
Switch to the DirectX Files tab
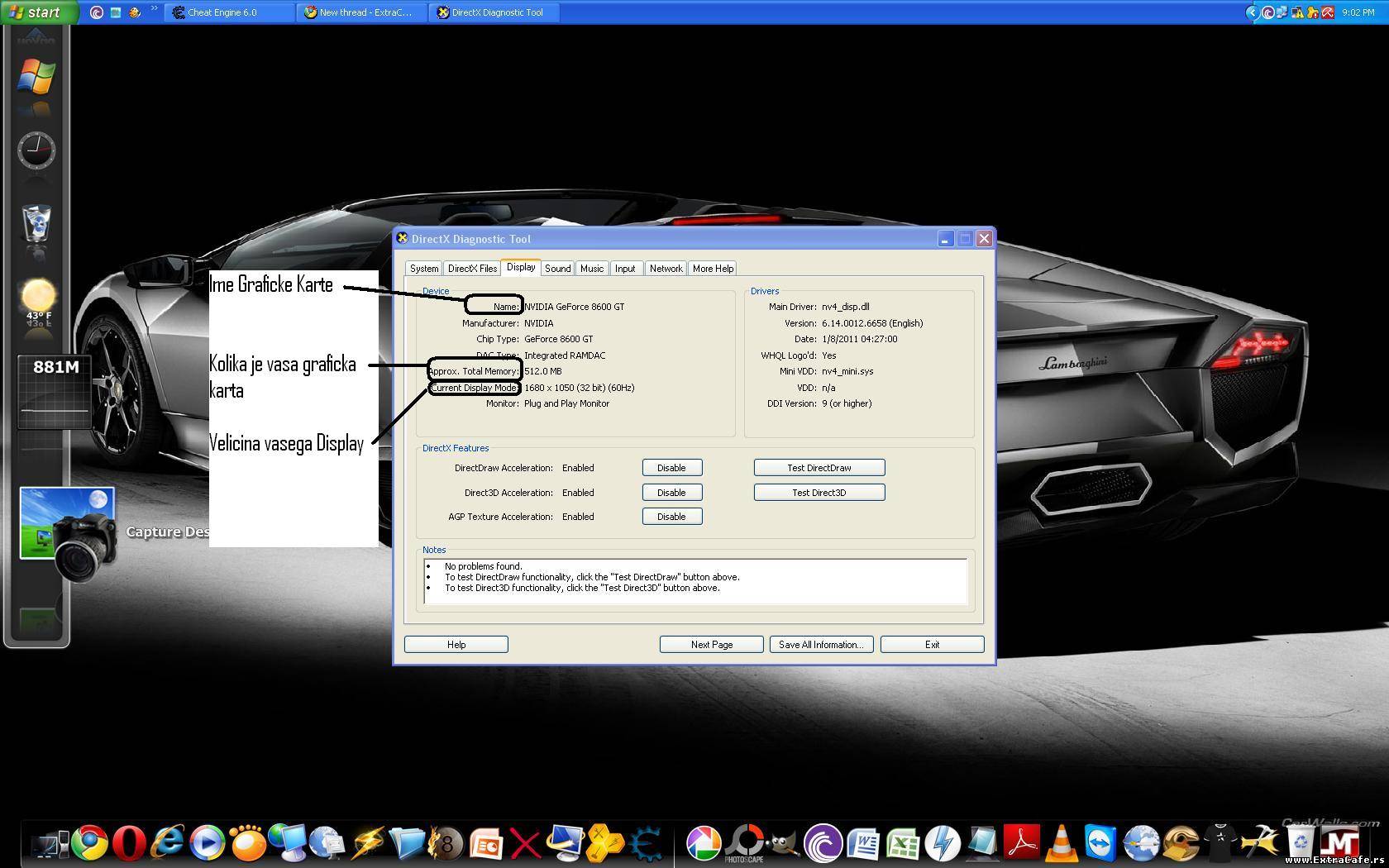click(x=472, y=269)
